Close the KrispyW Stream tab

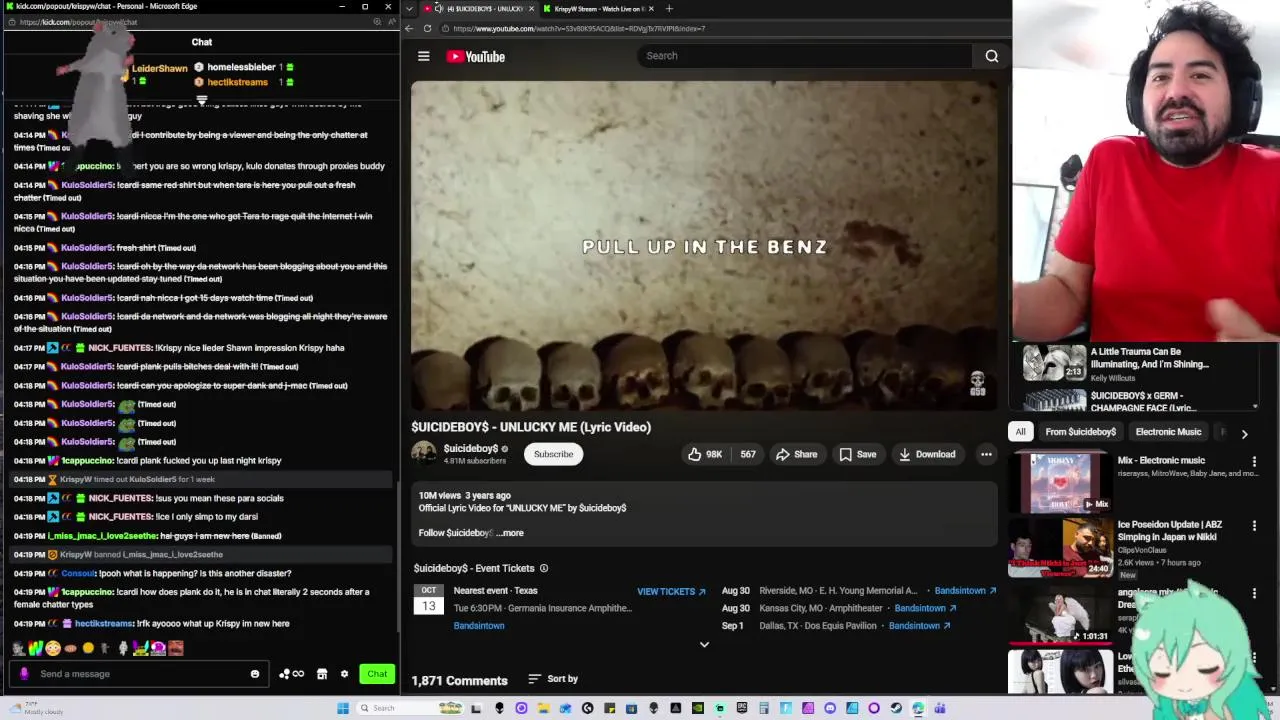[x=651, y=9]
